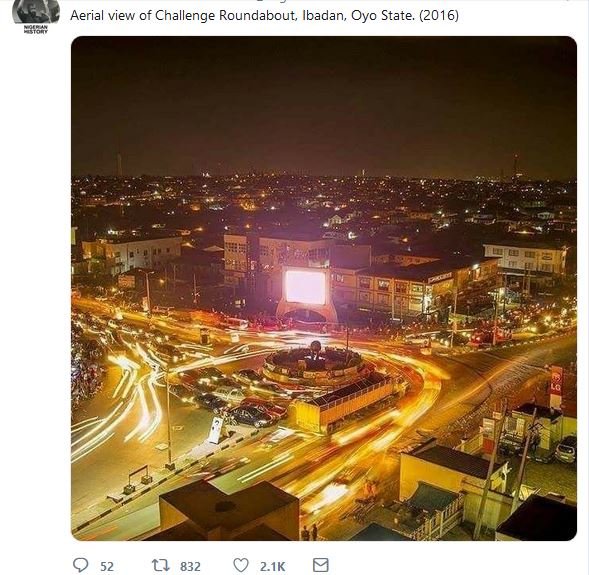The width and height of the screenshot is (589, 575).
Task: Click the bright glowing billboard screen in the photo
Action: click(x=305, y=287)
